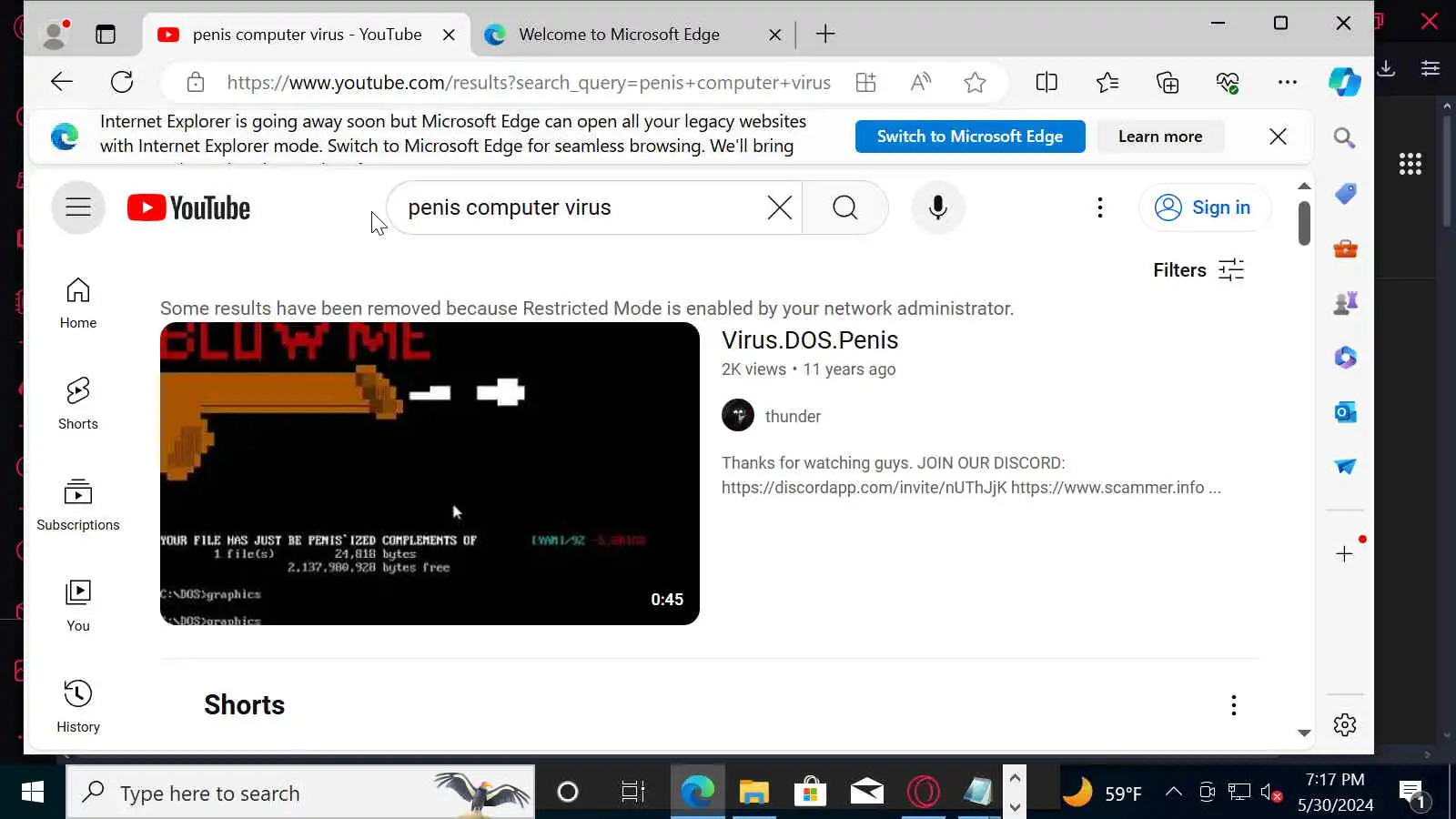Click taskbar Type here to search box
This screenshot has width=1456, height=819.
(300, 793)
